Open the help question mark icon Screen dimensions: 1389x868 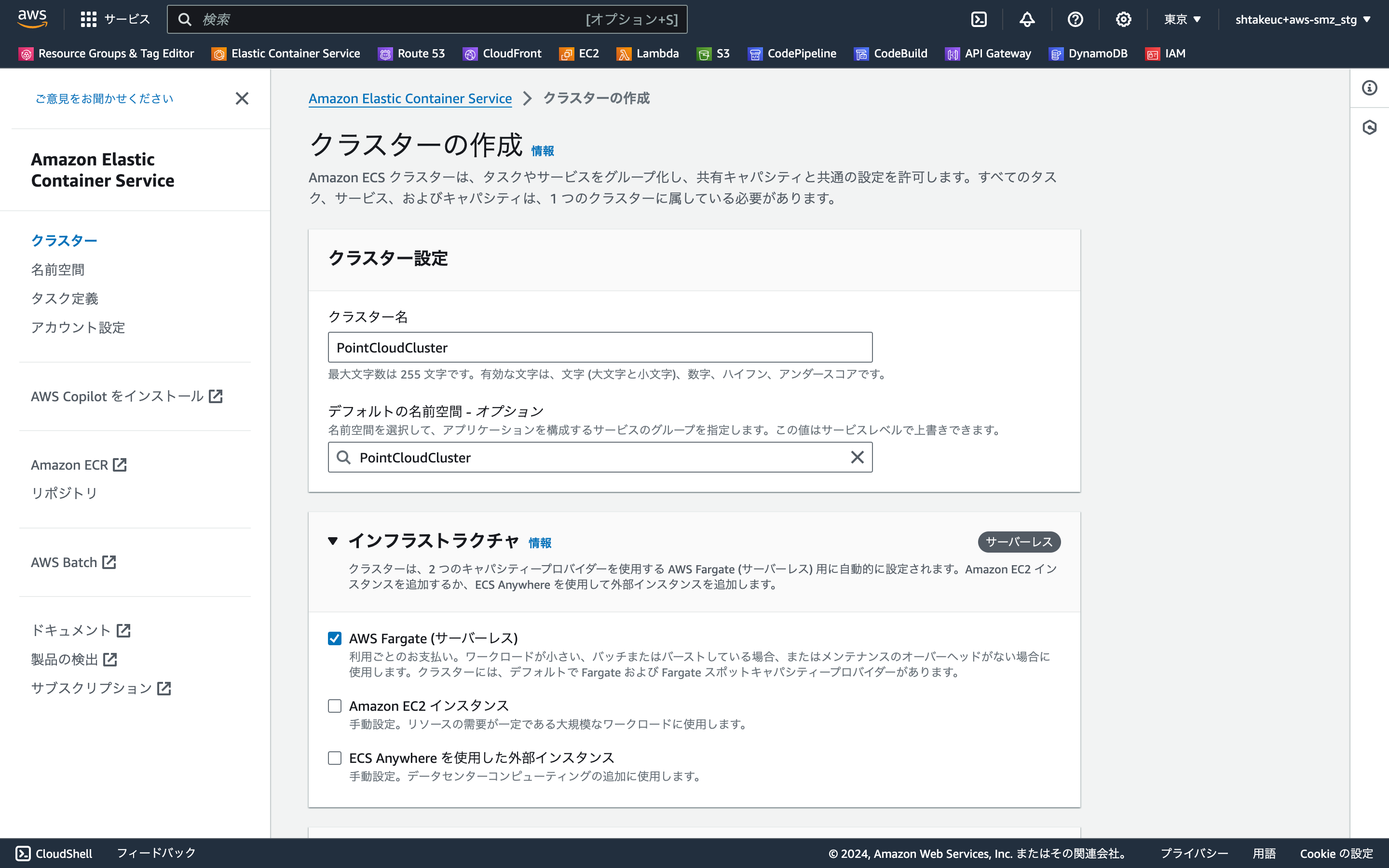tap(1075, 19)
